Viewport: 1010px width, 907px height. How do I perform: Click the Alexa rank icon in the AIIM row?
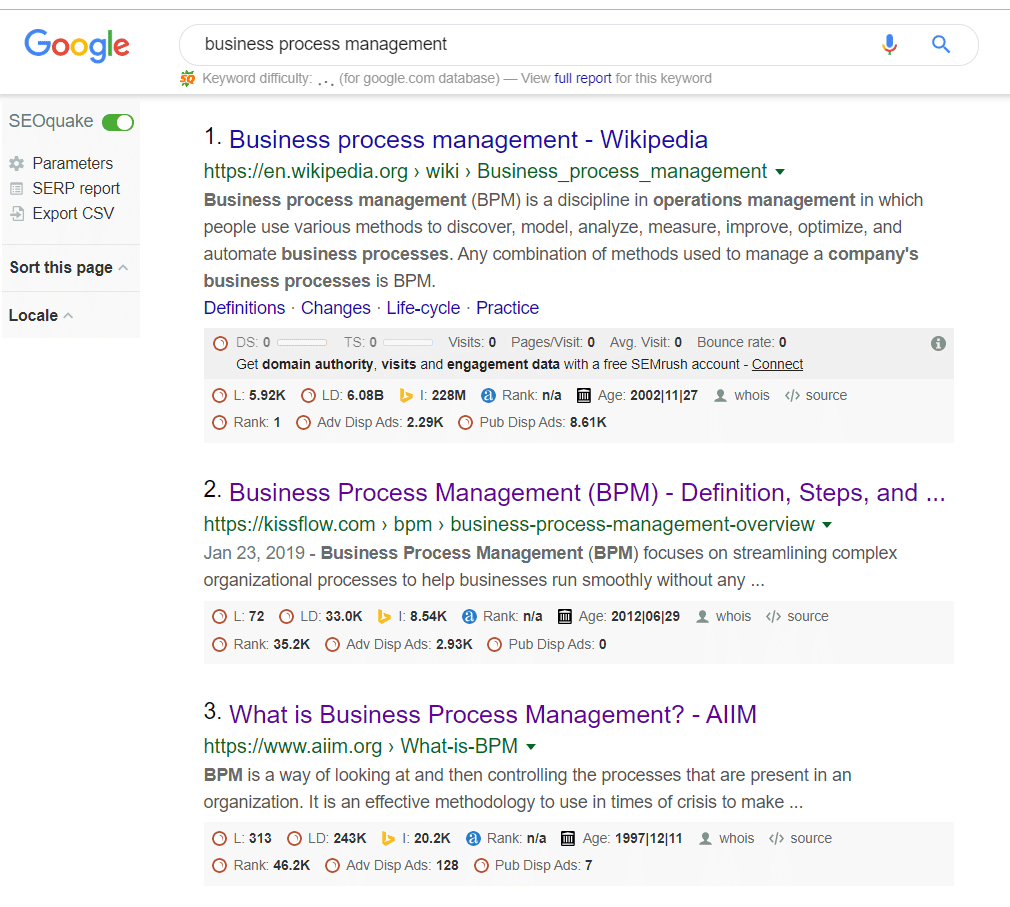(473, 839)
